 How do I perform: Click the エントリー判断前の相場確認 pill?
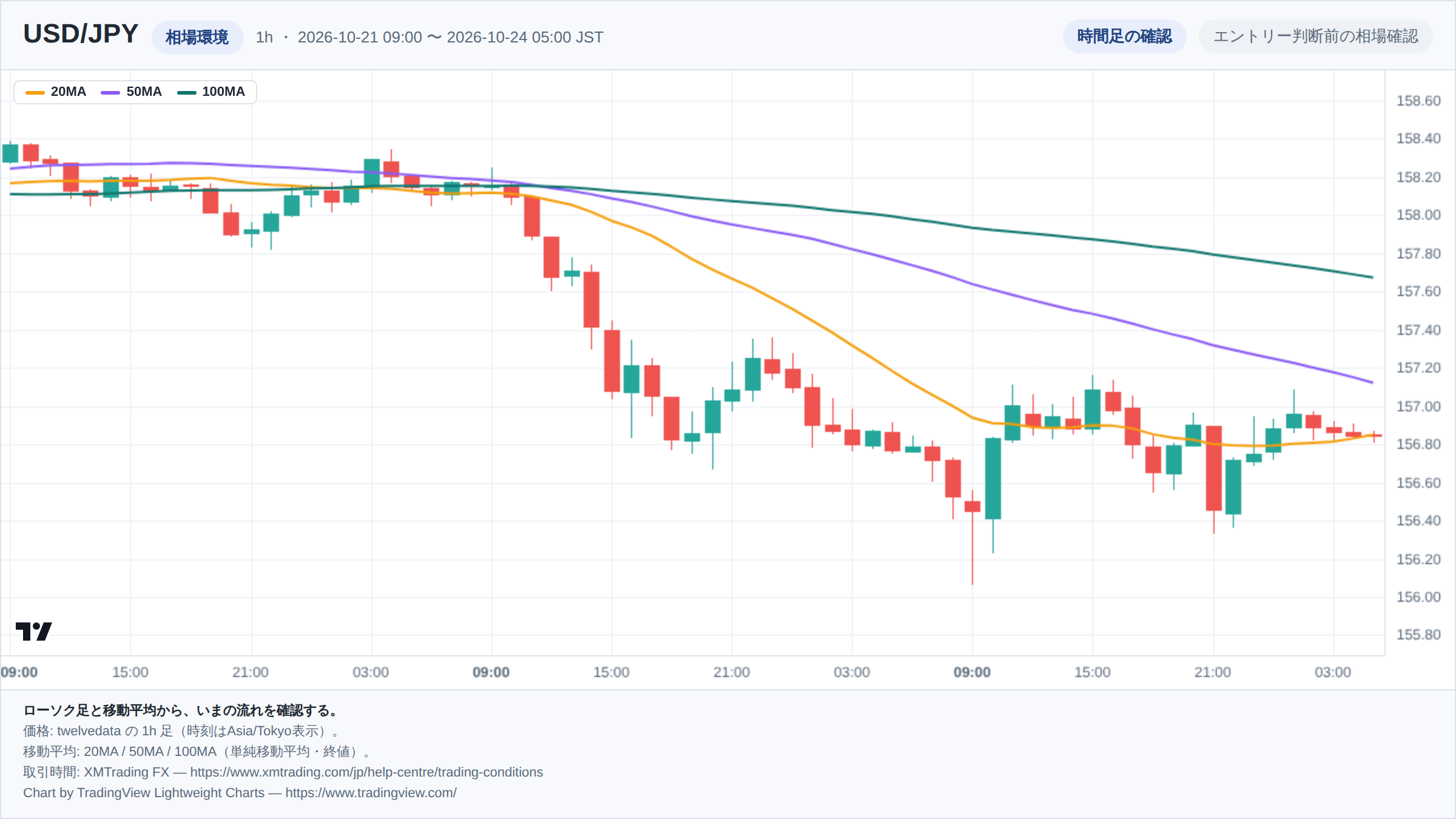pyautogui.click(x=1315, y=36)
